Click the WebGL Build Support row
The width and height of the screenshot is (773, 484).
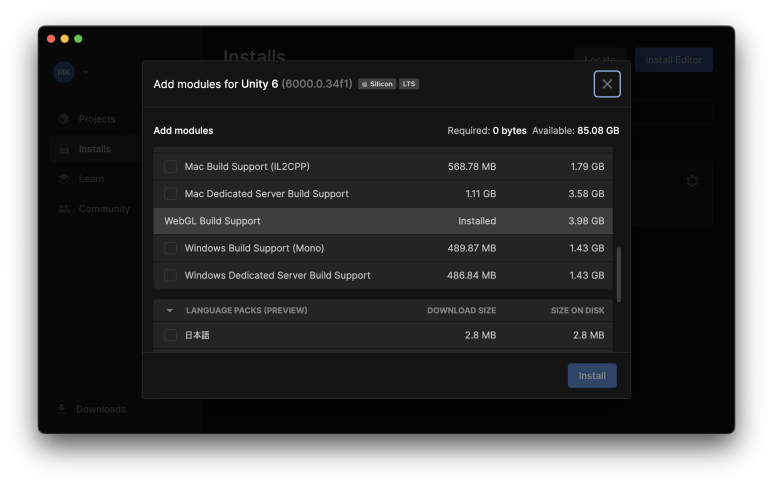click(x=383, y=221)
